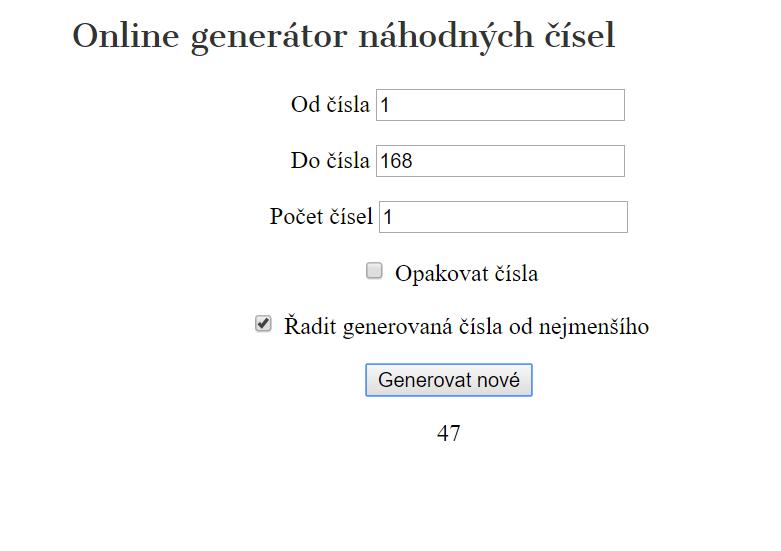This screenshot has height=551, width=781.
Task: Click the word 'Řadit' in the sort label
Action: [x=309, y=326]
